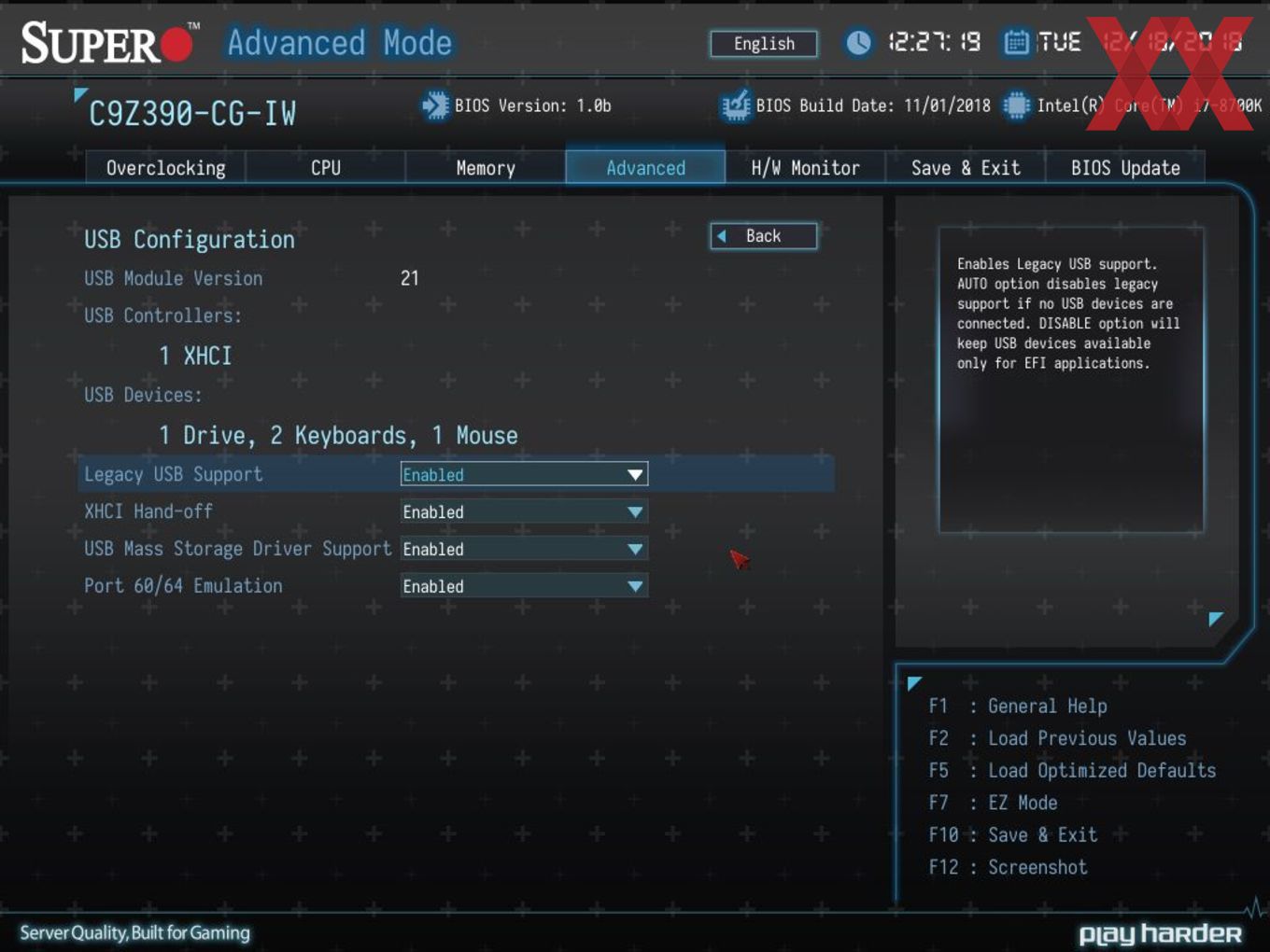Click F12 Screenshot shortcut
The height and width of the screenshot is (952, 1270).
[1008, 867]
